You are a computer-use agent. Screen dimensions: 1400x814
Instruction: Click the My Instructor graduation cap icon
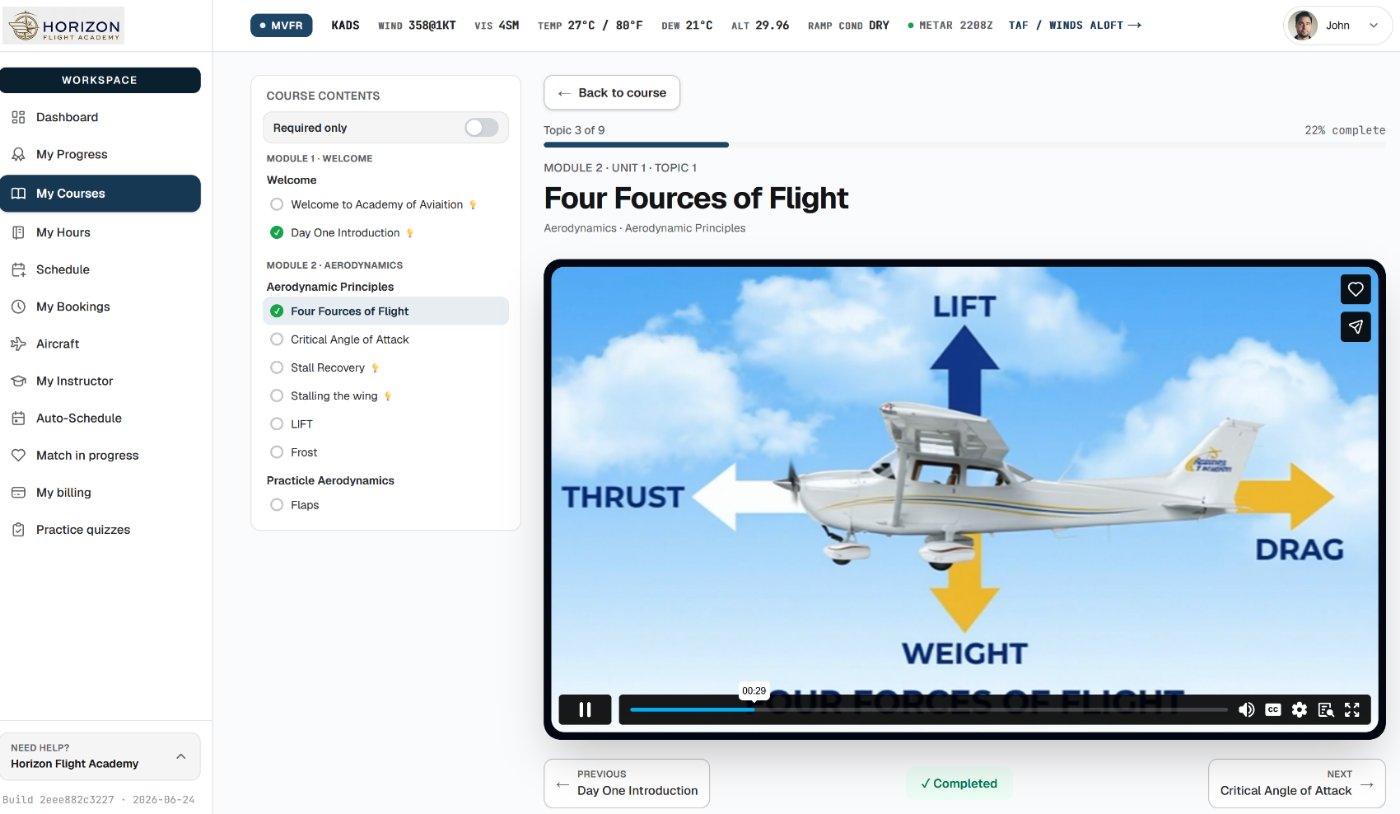pos(18,381)
